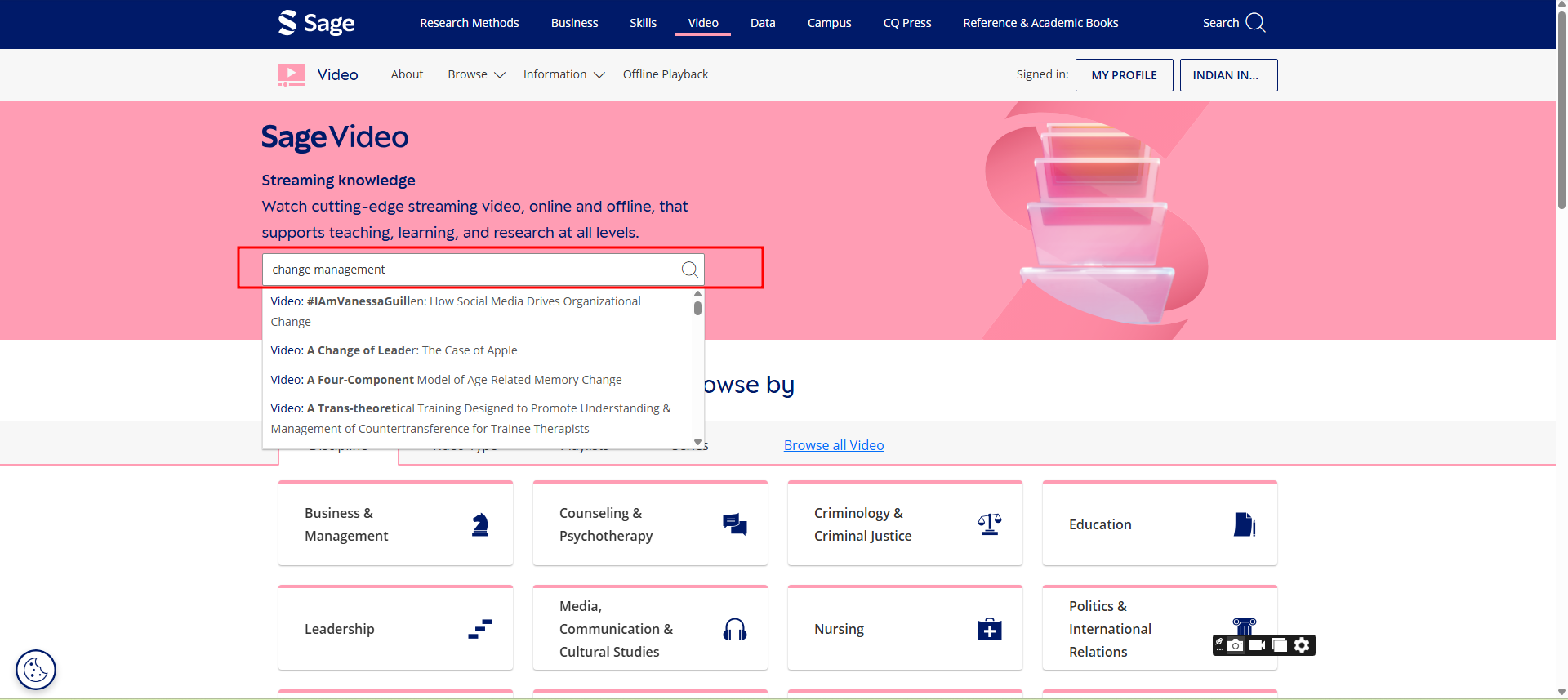
Task: Expand the Information dropdown menu
Action: point(563,74)
